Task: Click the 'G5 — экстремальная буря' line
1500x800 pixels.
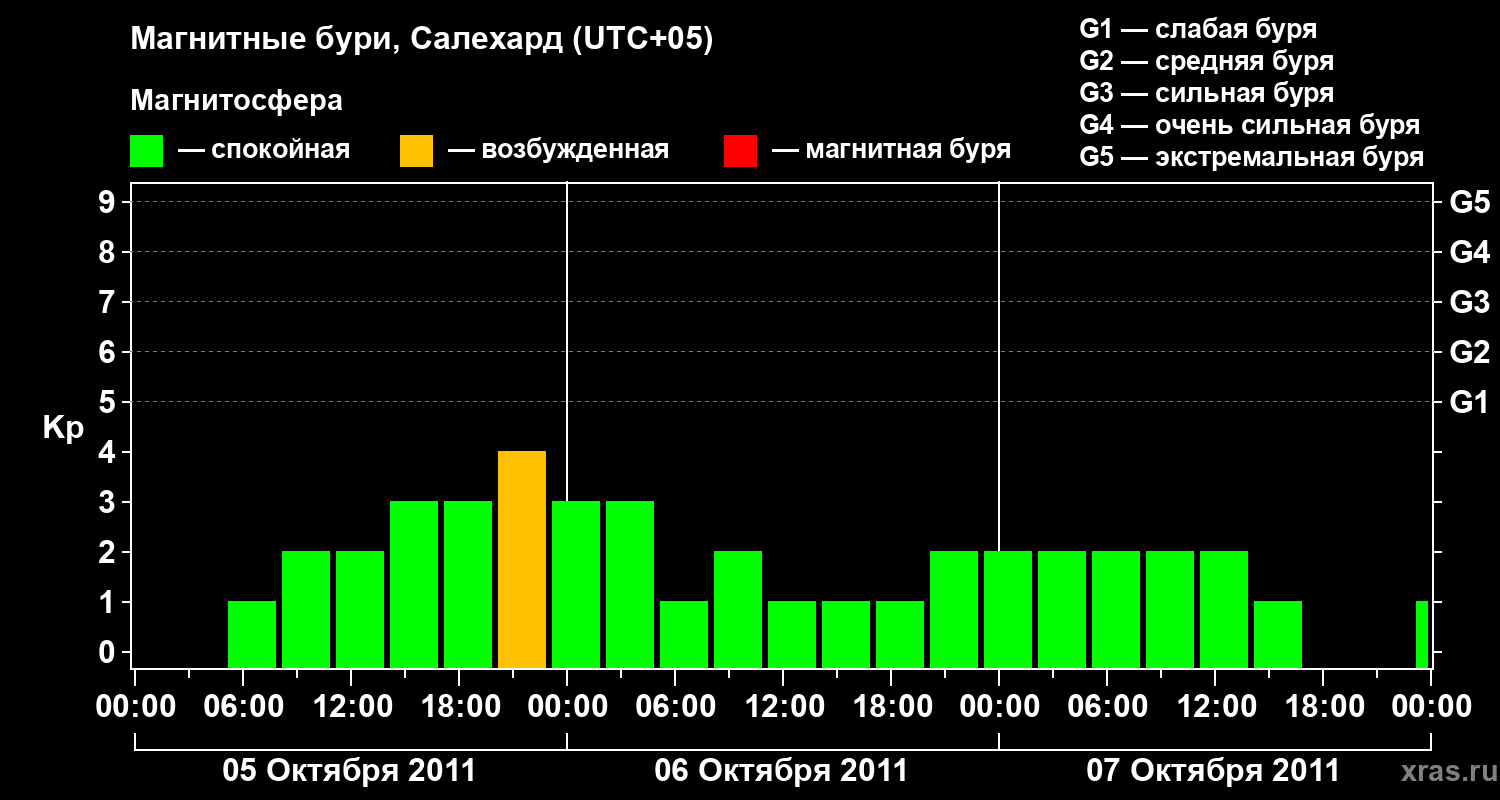Action: pos(1251,157)
